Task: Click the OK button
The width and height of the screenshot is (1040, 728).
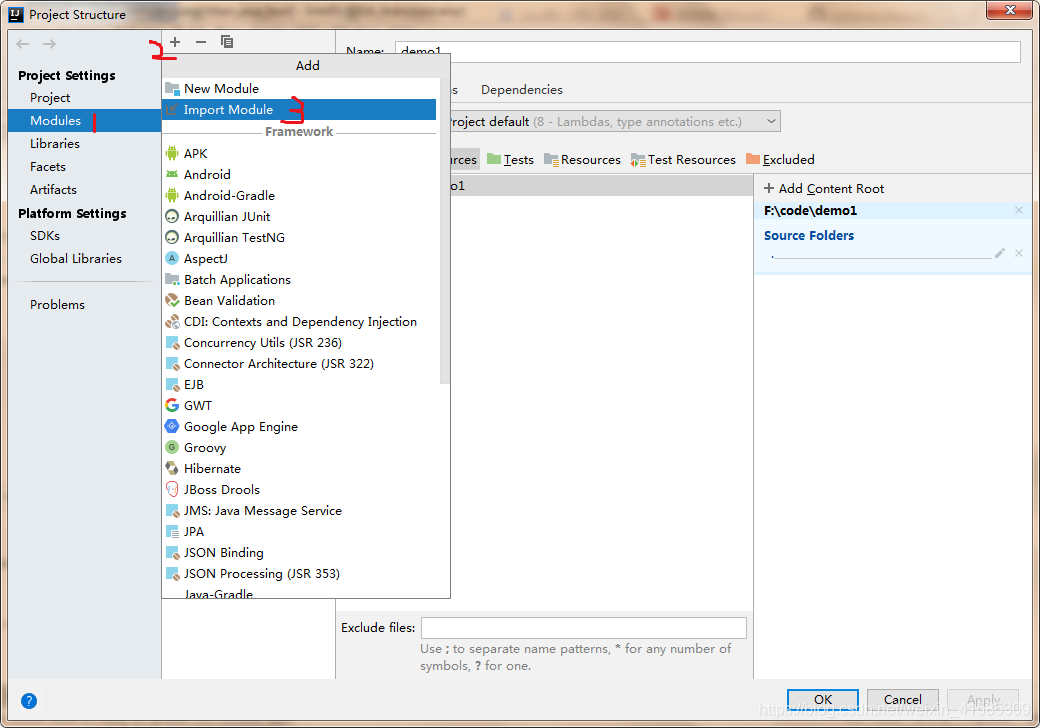Action: (822, 699)
